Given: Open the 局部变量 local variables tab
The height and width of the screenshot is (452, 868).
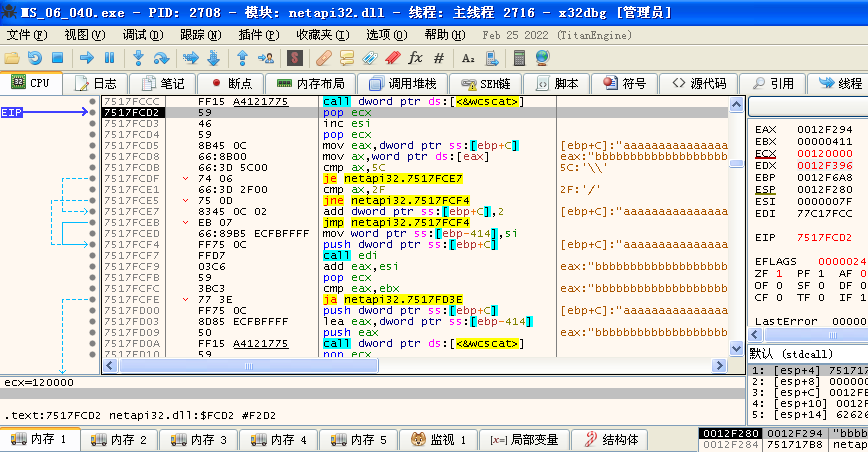Looking at the screenshot, I should (524, 439).
